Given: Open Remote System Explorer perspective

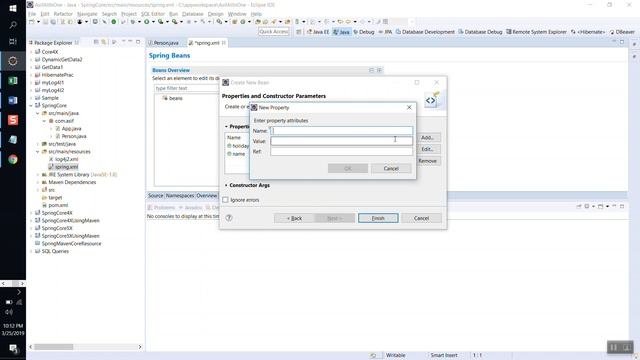Looking at the screenshot, I should tap(536, 32).
